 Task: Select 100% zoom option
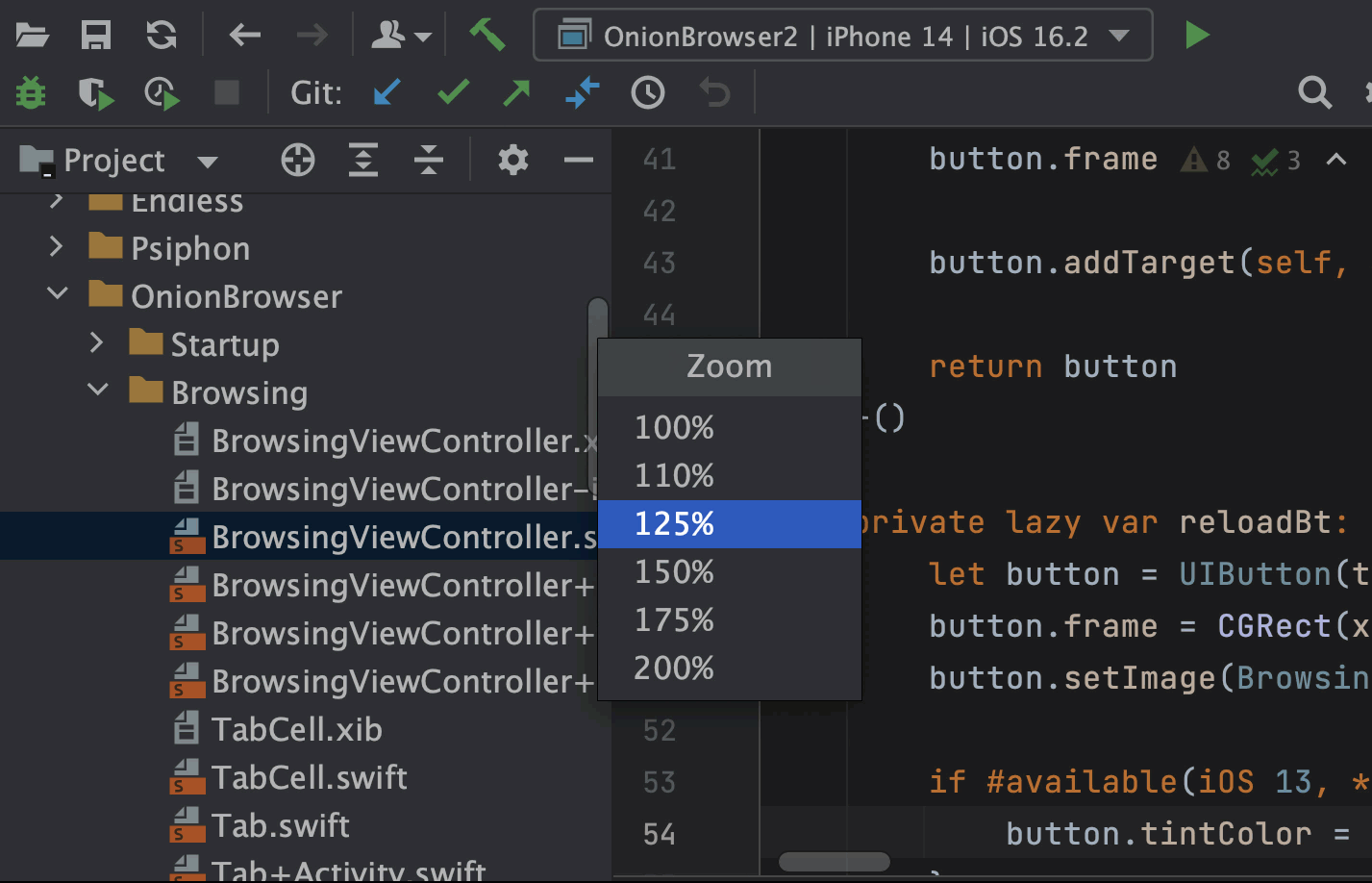pyautogui.click(x=730, y=428)
